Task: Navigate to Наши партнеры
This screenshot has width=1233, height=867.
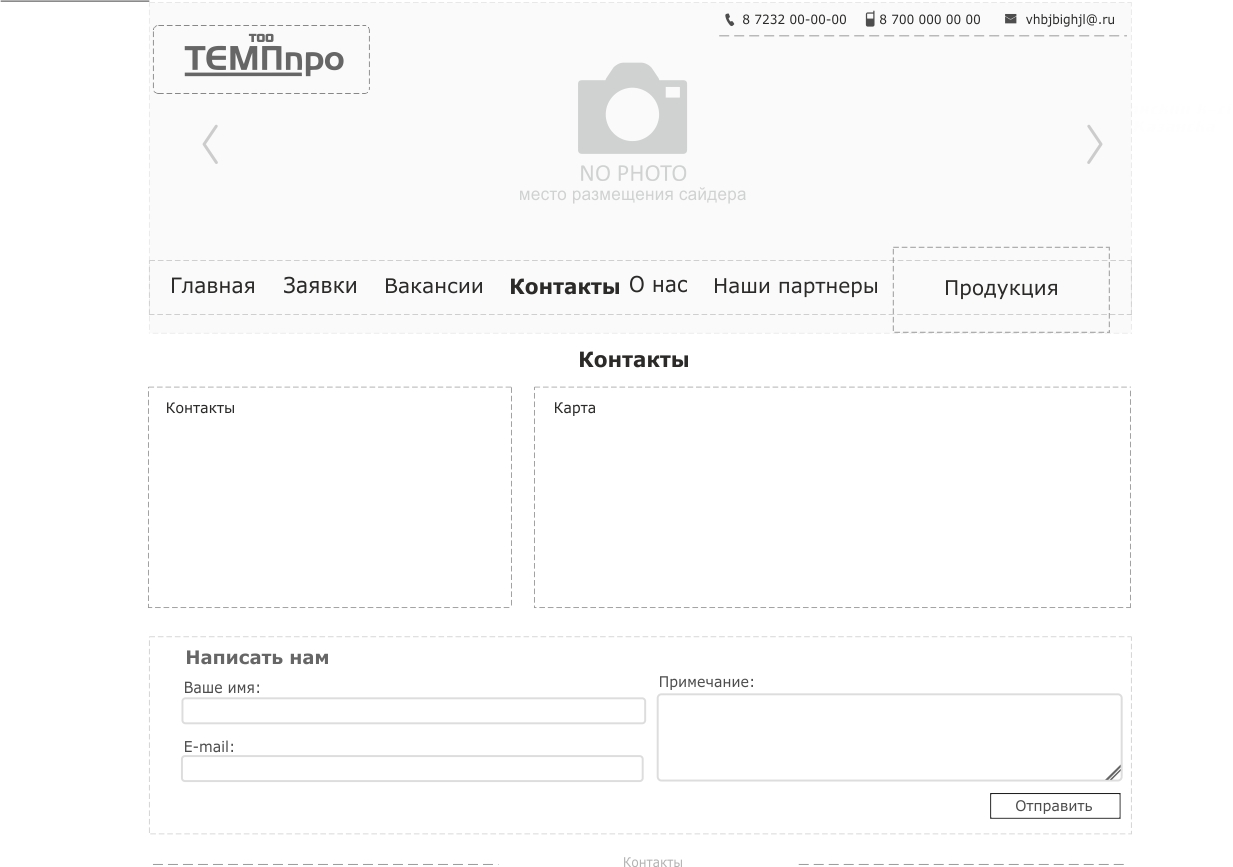Action: click(795, 286)
